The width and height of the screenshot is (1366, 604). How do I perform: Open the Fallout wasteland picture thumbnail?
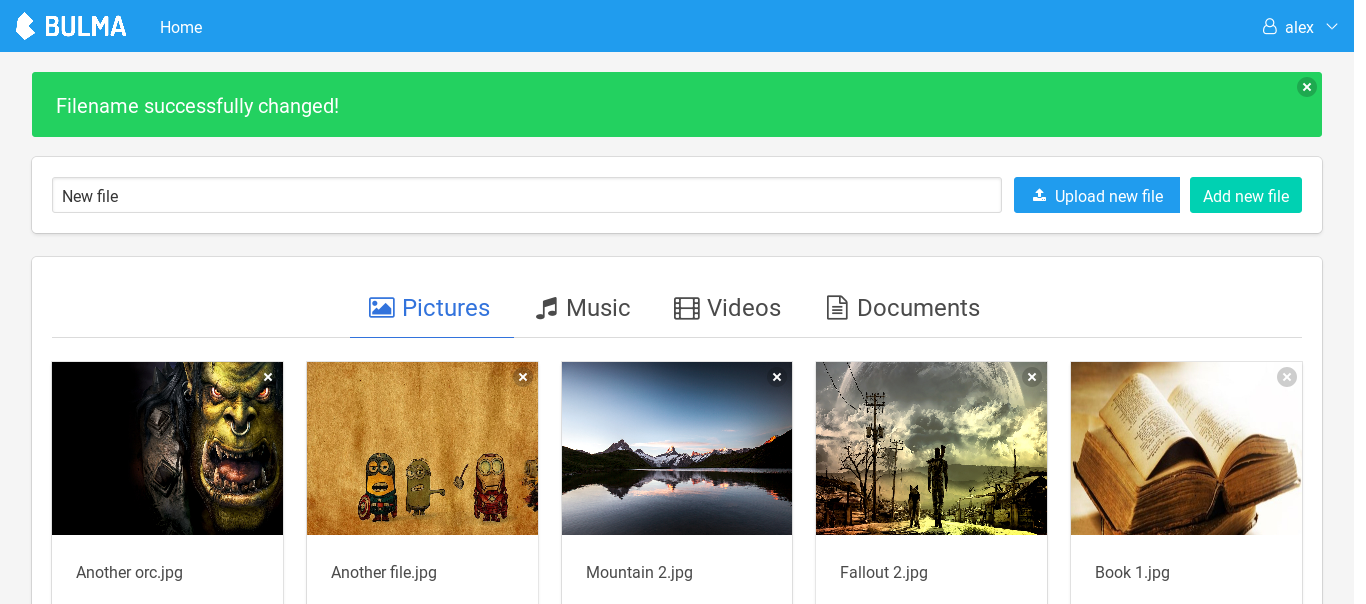tap(931, 448)
